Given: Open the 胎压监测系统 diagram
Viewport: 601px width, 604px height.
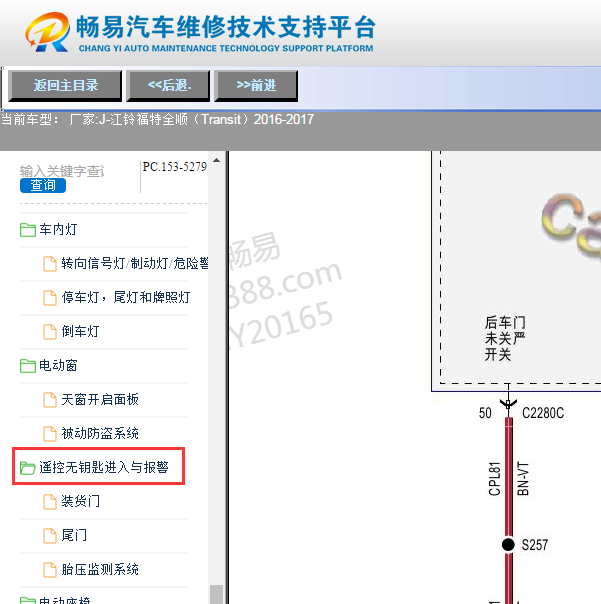Looking at the screenshot, I should pyautogui.click(x=100, y=569).
